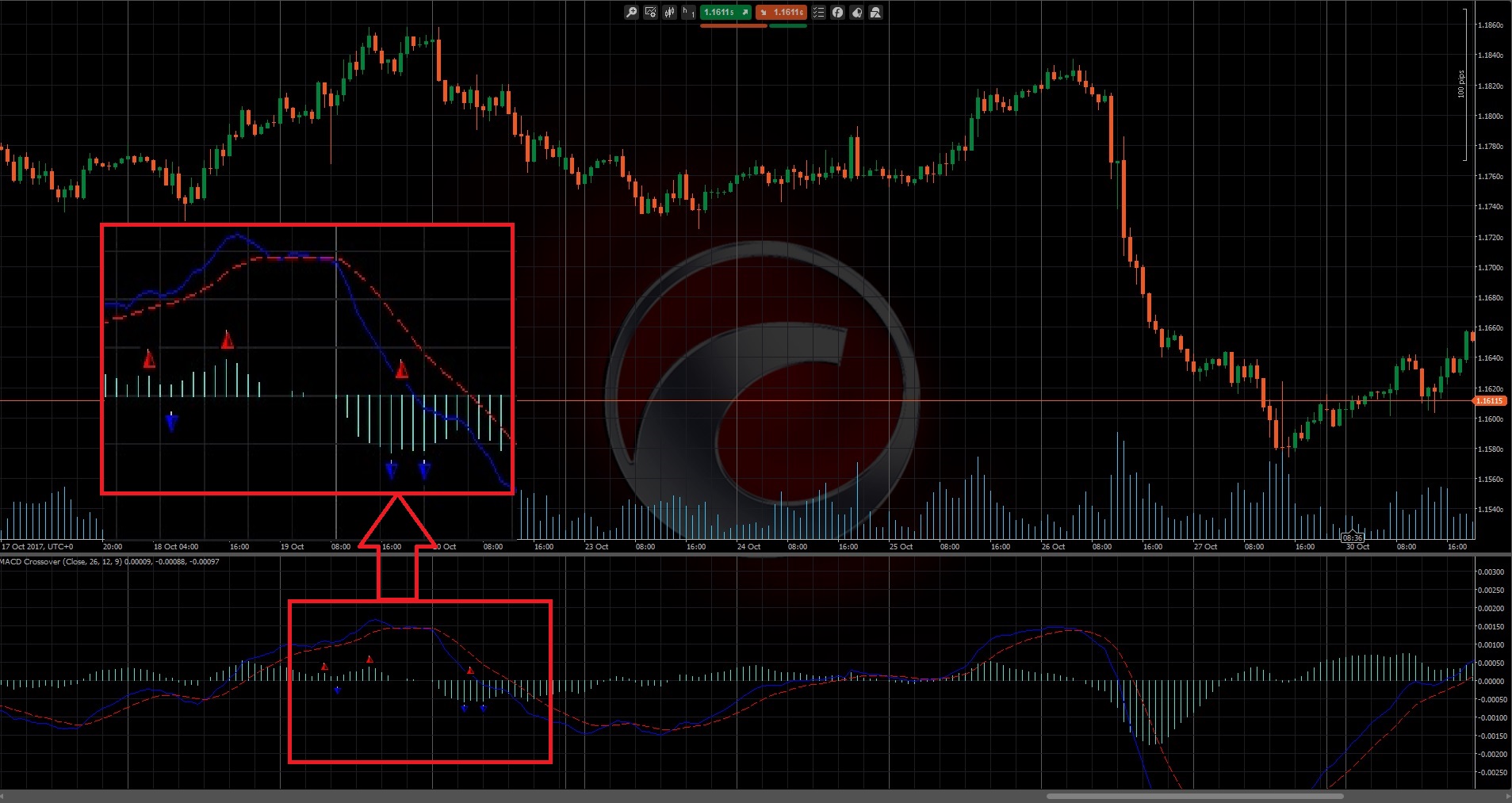Open the chart settings icon

(650, 12)
